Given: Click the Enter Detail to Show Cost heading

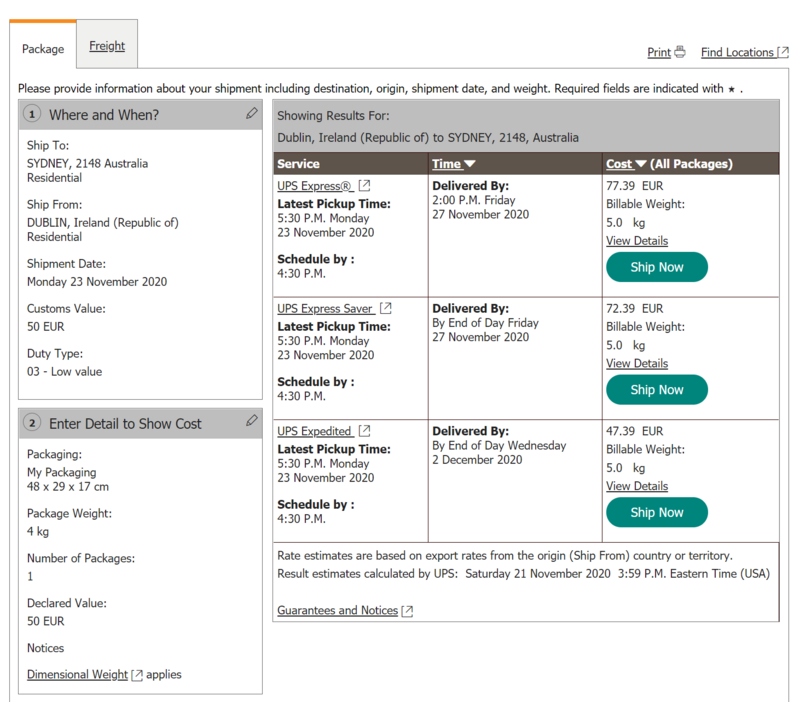Looking at the screenshot, I should click(x=125, y=423).
